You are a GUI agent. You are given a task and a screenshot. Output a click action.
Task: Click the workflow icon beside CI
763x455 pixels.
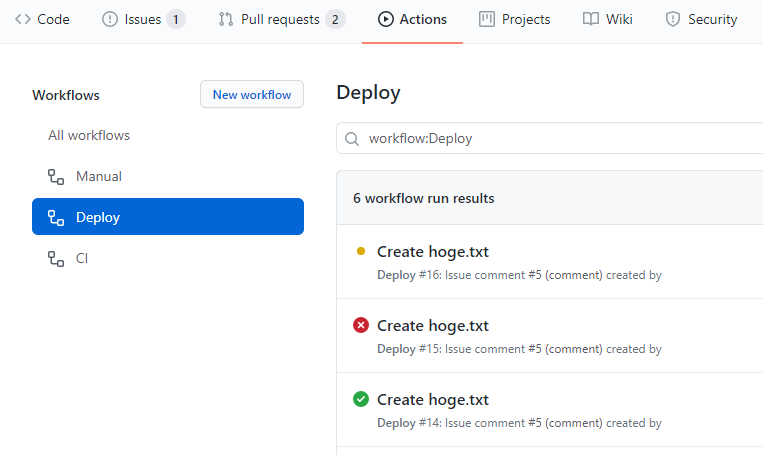56,258
